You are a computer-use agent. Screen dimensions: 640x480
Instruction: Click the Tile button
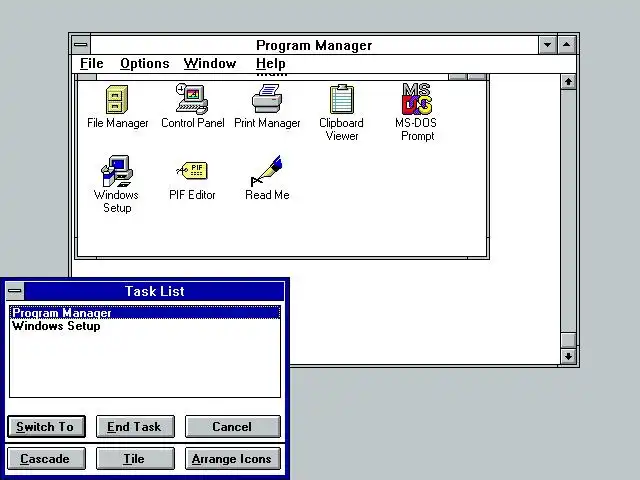tap(135, 459)
